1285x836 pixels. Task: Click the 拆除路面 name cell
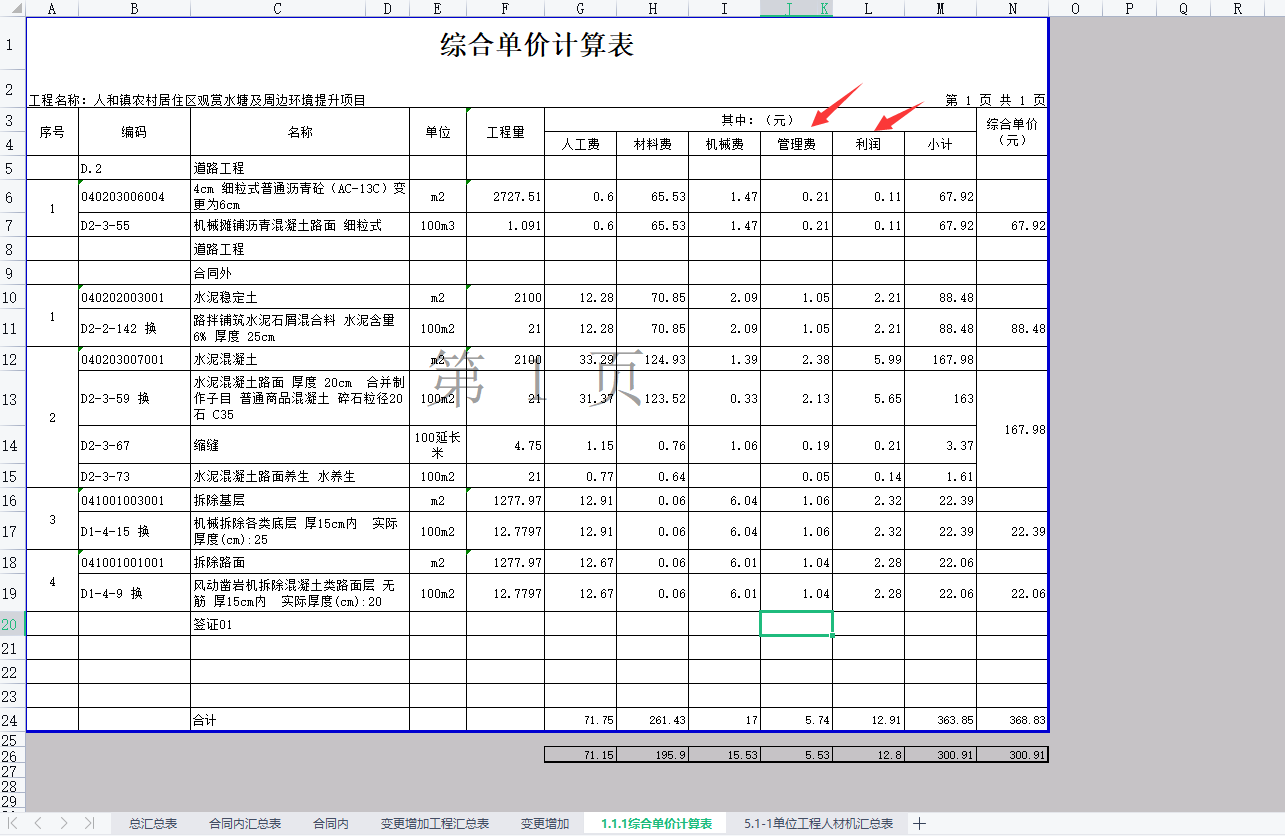[x=299, y=562]
